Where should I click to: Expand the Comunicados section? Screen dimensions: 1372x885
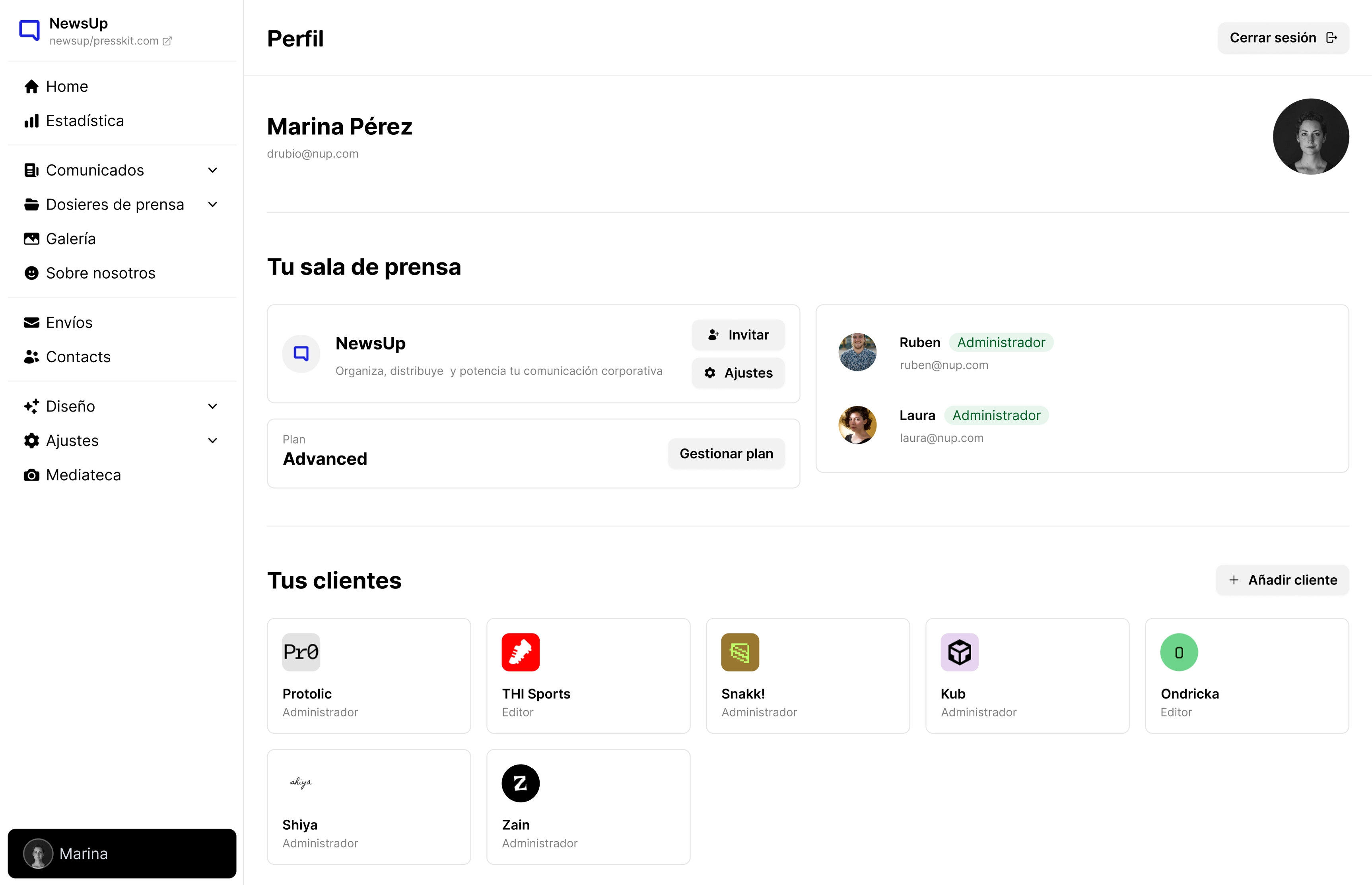click(213, 170)
